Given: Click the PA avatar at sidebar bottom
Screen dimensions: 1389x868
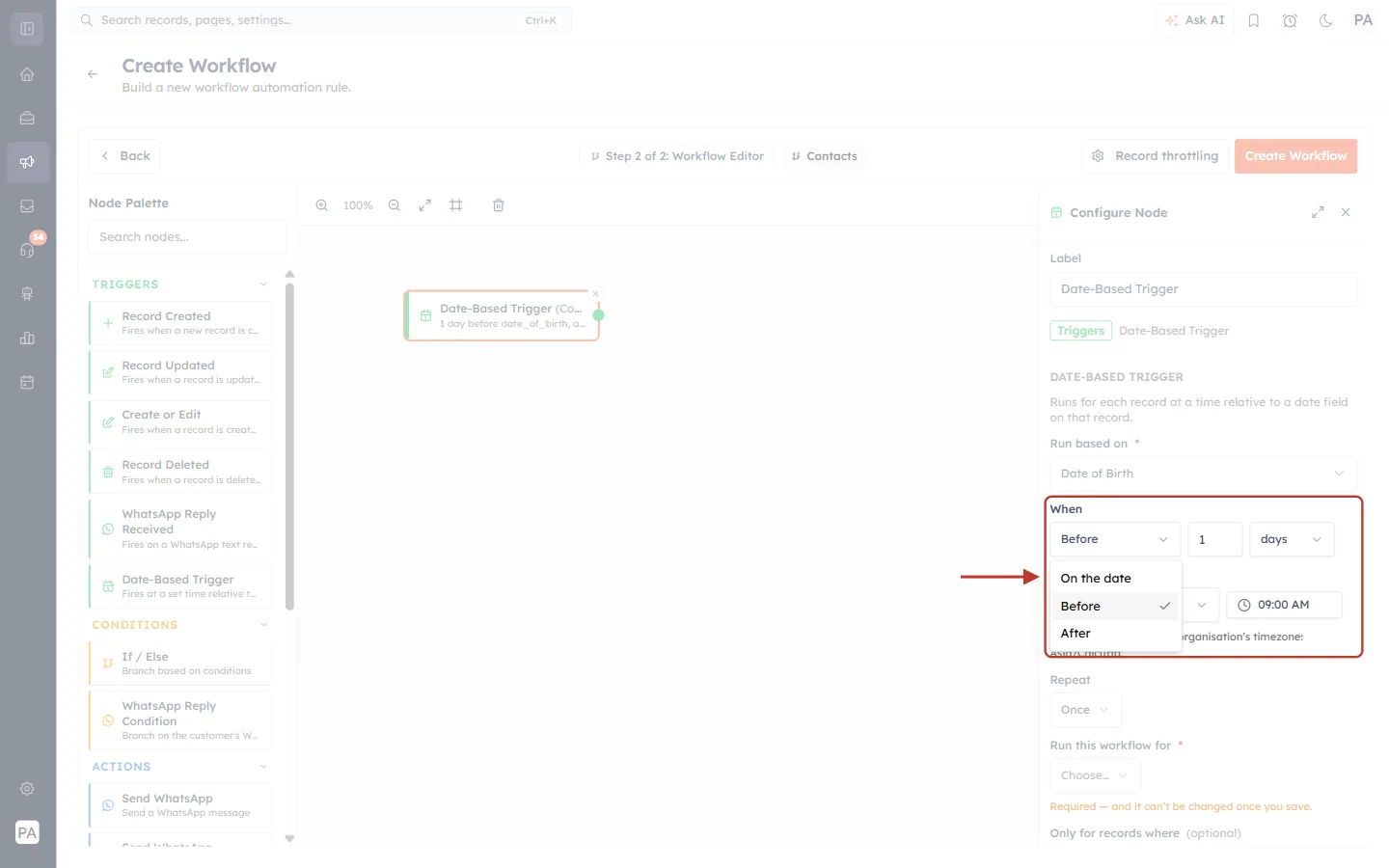Looking at the screenshot, I should [x=27, y=832].
